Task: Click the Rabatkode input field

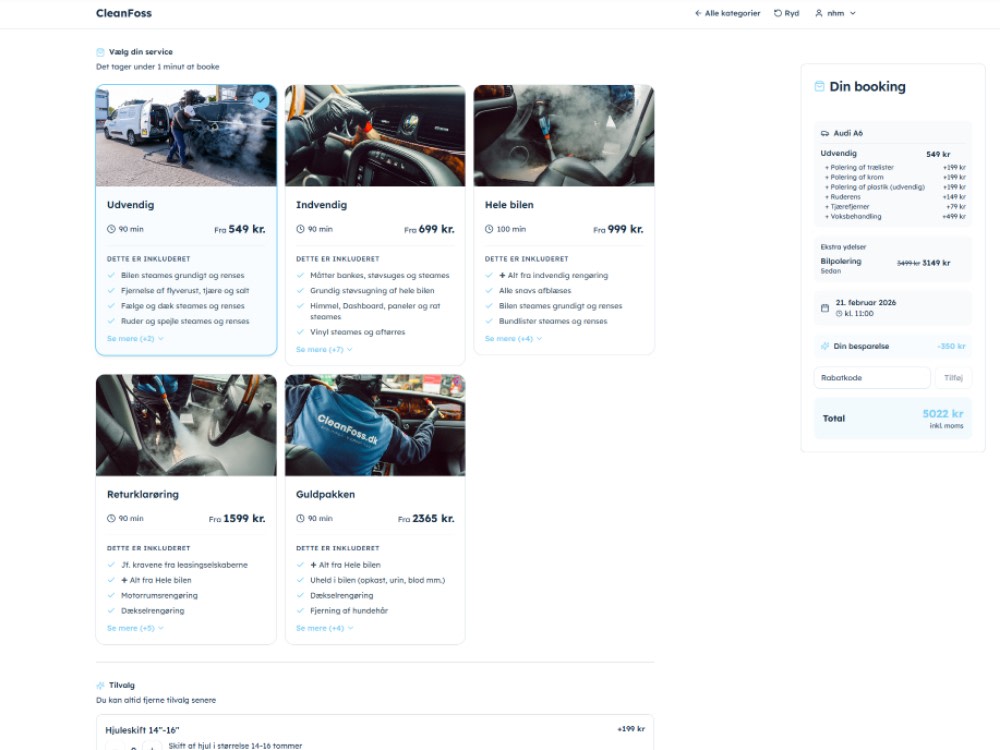Action: point(872,378)
